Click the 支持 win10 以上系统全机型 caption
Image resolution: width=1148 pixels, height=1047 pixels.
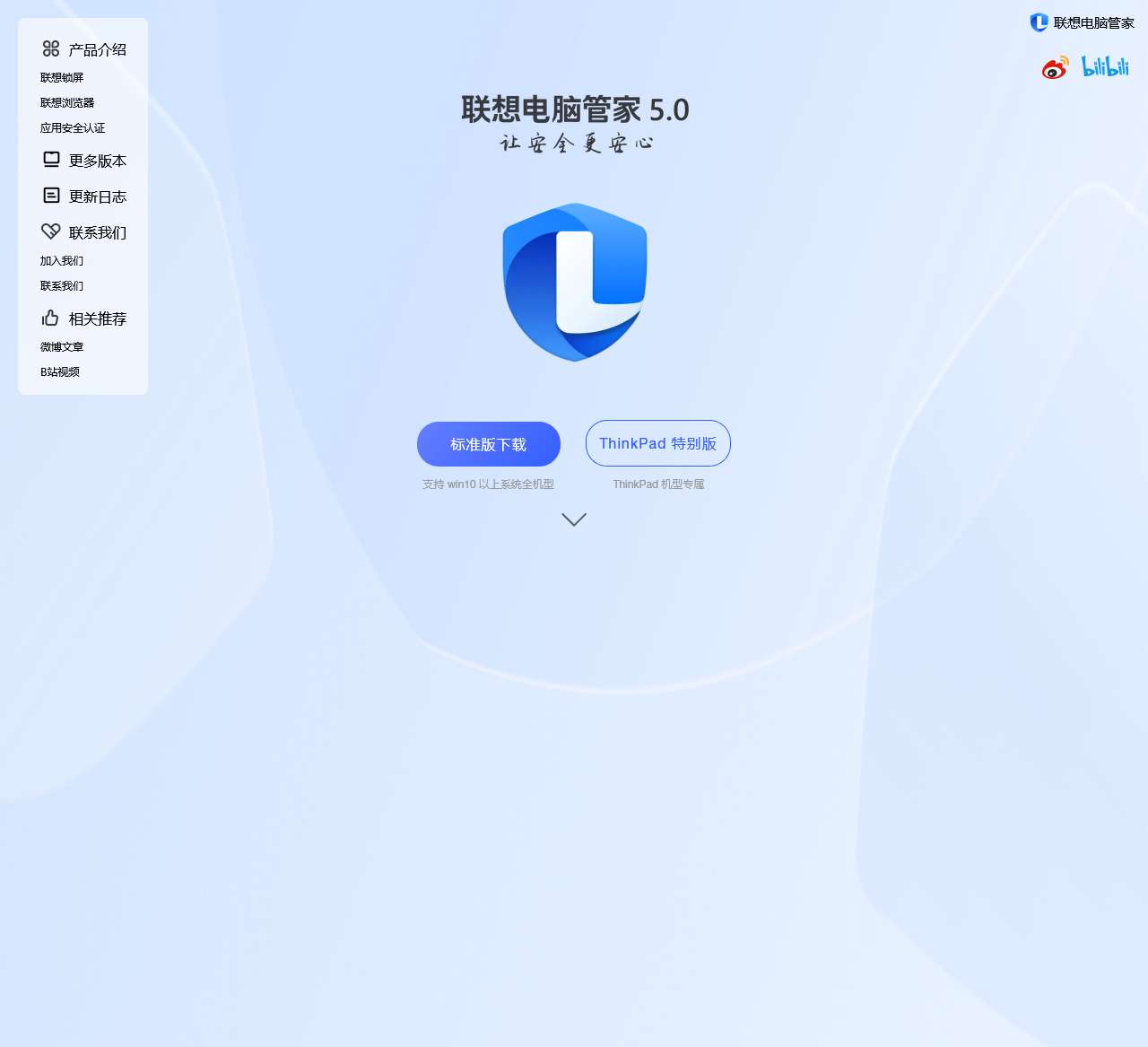tap(489, 484)
